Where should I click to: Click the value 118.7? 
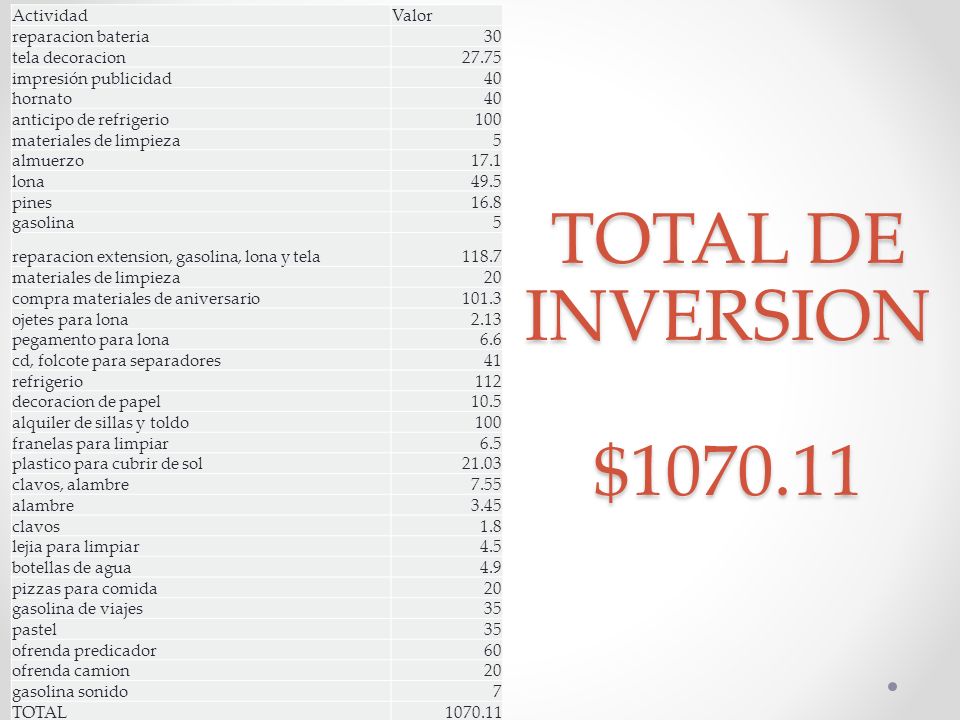(481, 256)
